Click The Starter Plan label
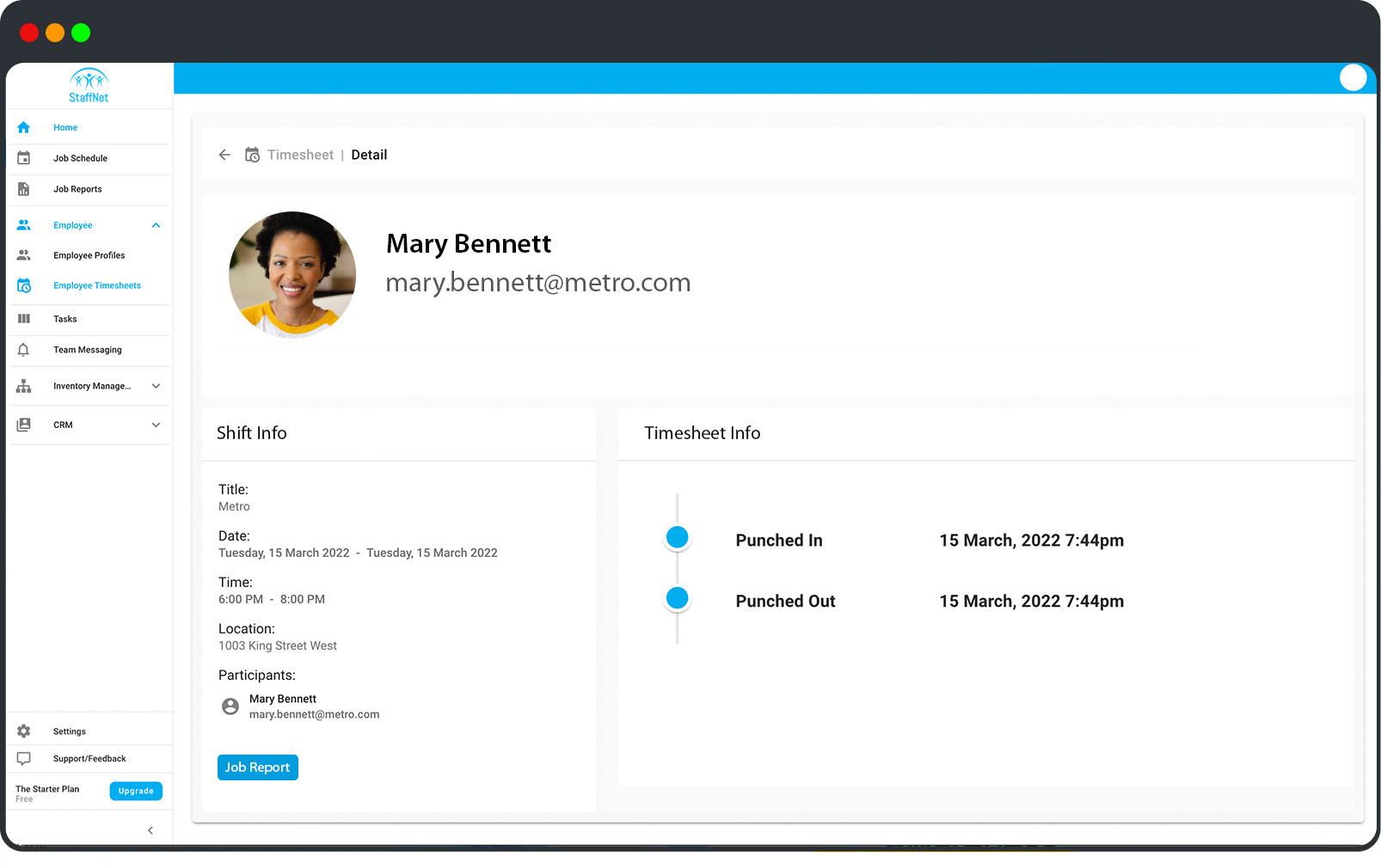This screenshot has height=868, width=1381. click(47, 789)
